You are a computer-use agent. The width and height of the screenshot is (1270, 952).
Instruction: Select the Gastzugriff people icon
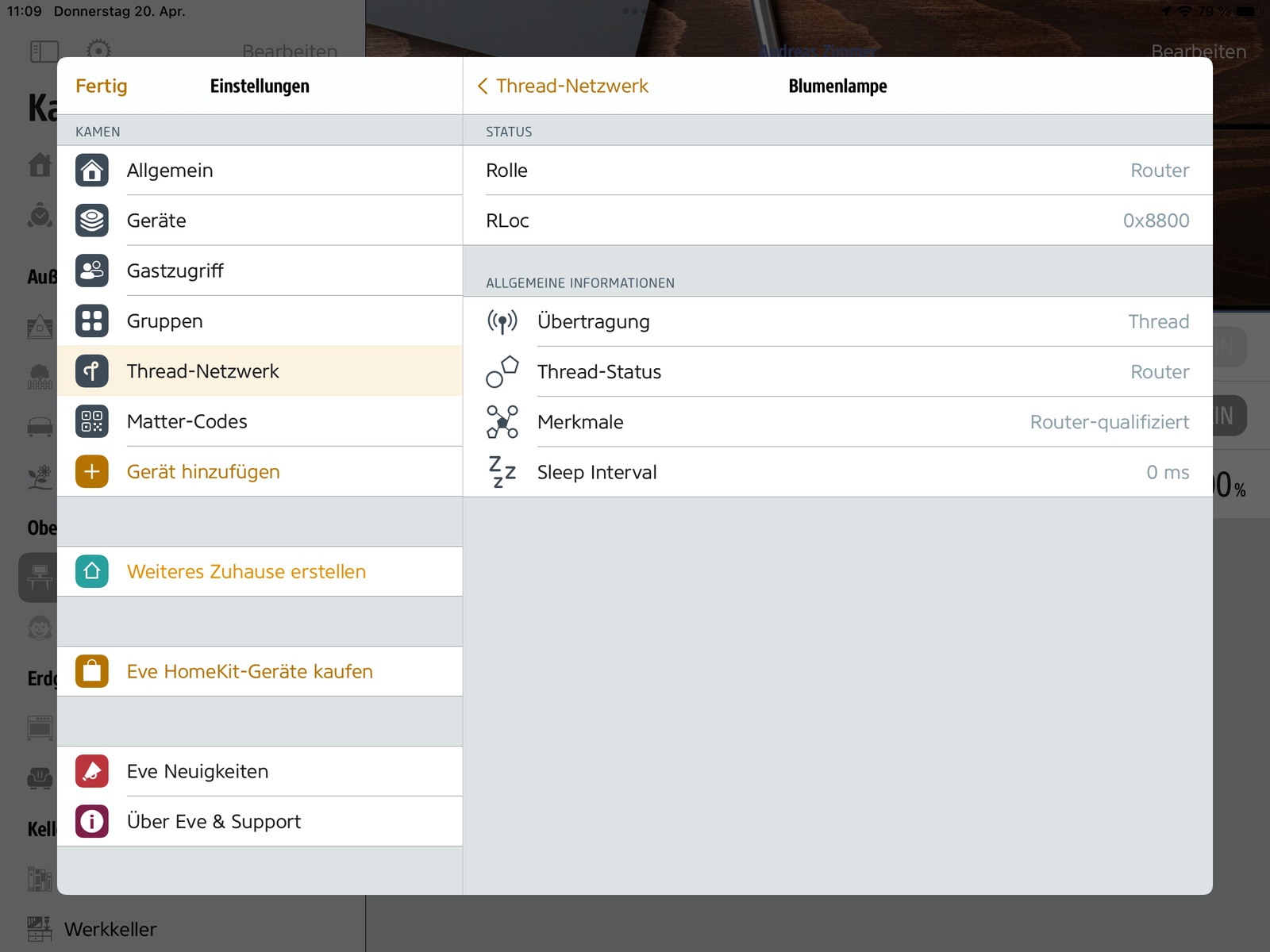[x=92, y=271]
